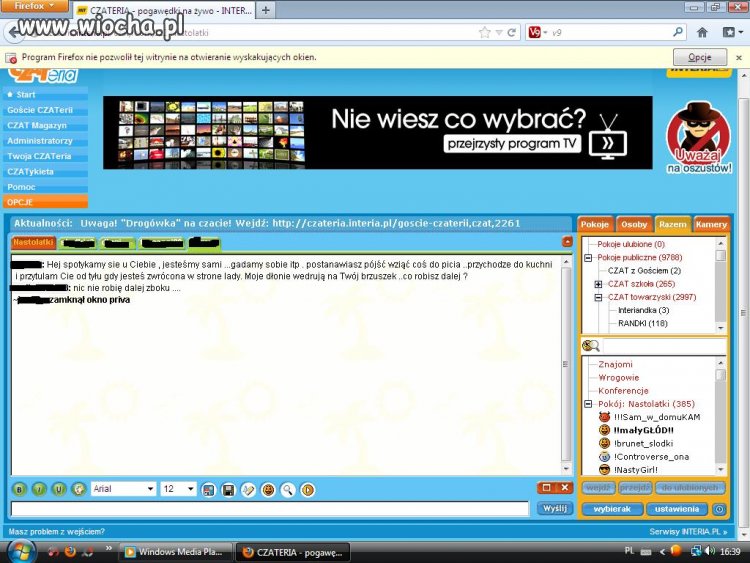
Task: Select the Interiandka (3) room
Action: (644, 310)
